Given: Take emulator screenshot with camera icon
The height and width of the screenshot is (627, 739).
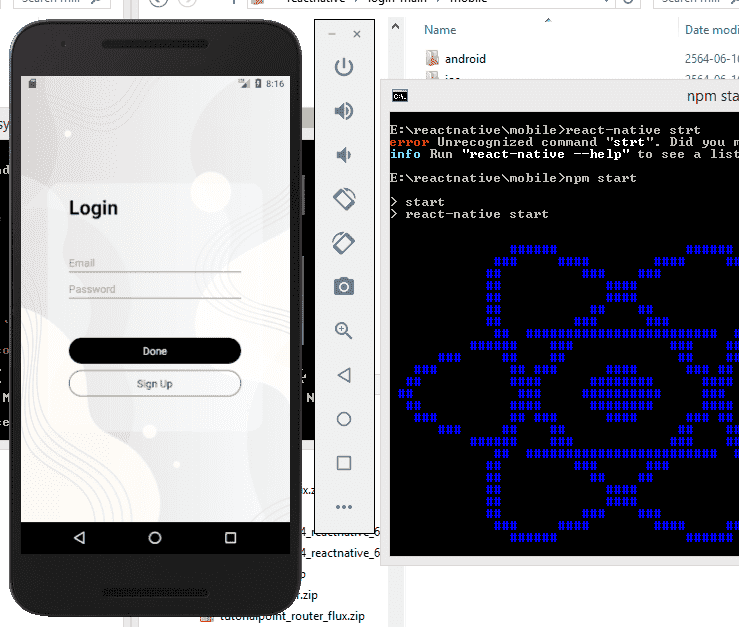Looking at the screenshot, I should [344, 287].
